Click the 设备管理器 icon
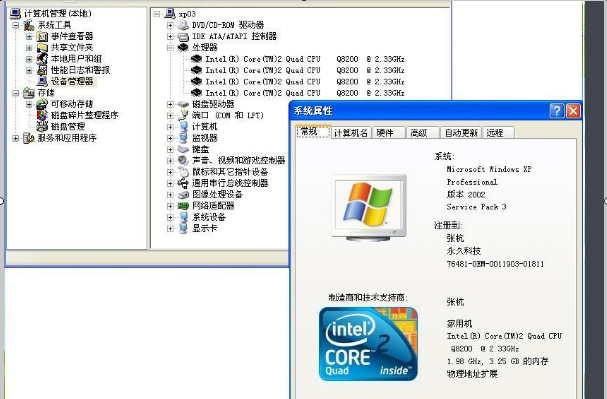 coord(42,82)
